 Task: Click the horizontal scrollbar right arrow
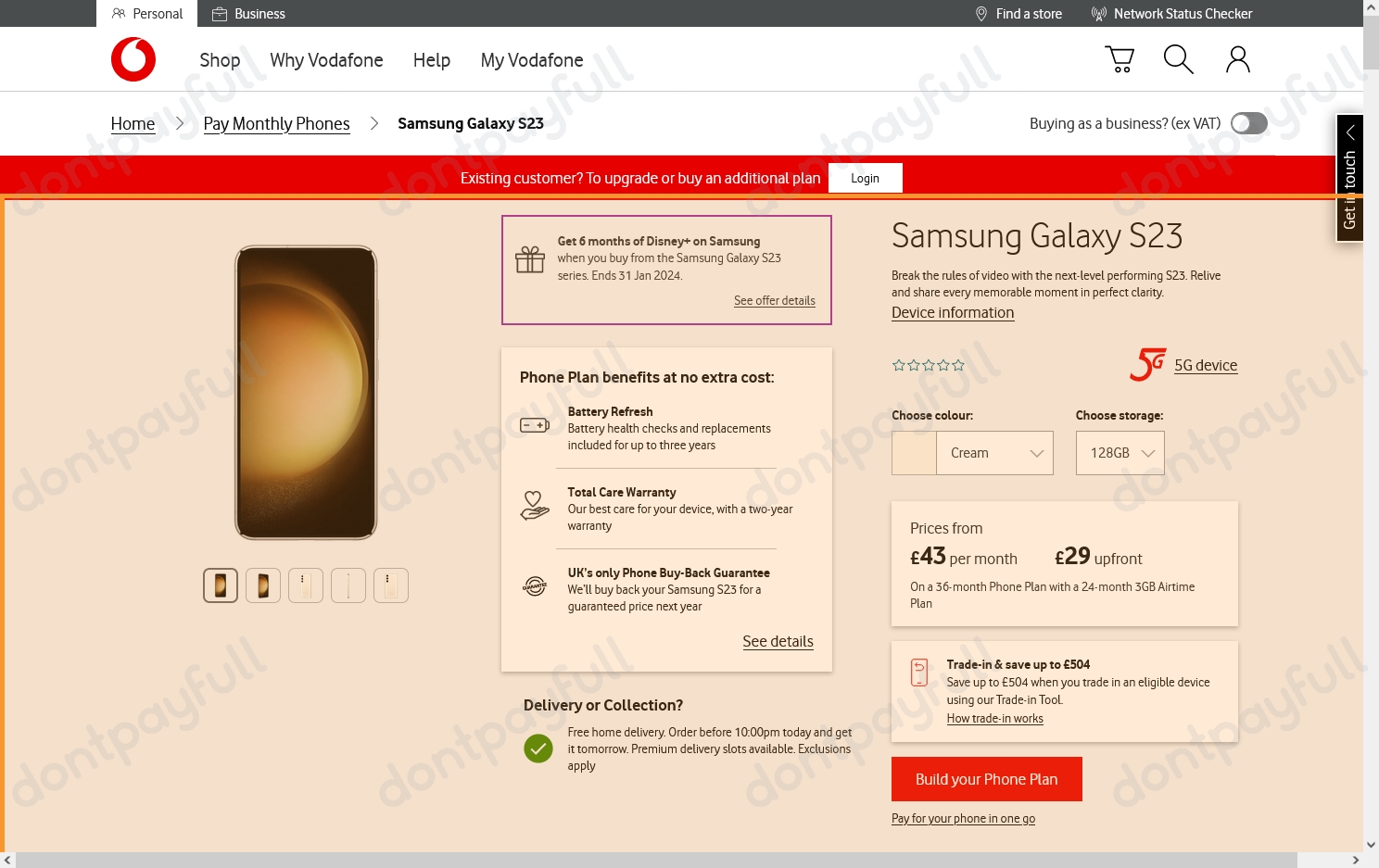(x=1356, y=860)
